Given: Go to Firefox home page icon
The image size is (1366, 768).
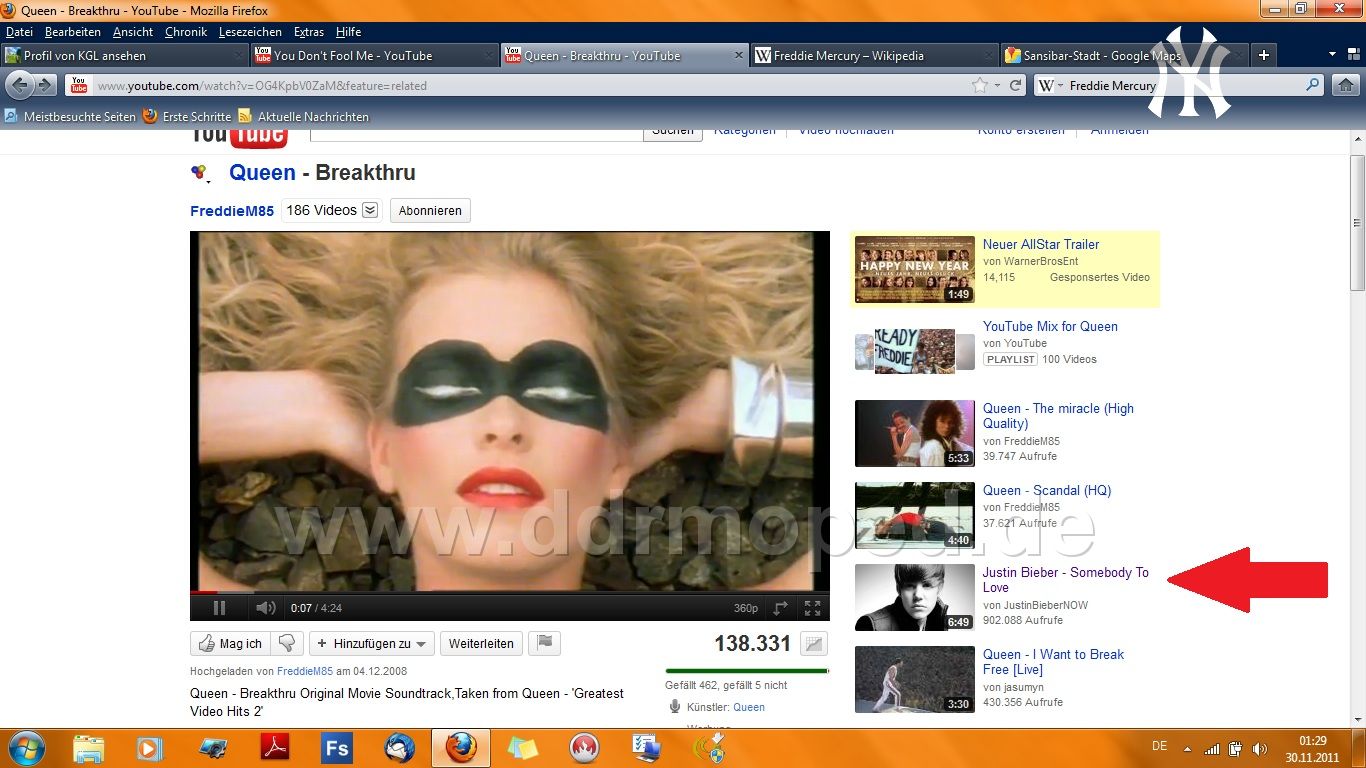Looking at the screenshot, I should tap(1346, 86).
